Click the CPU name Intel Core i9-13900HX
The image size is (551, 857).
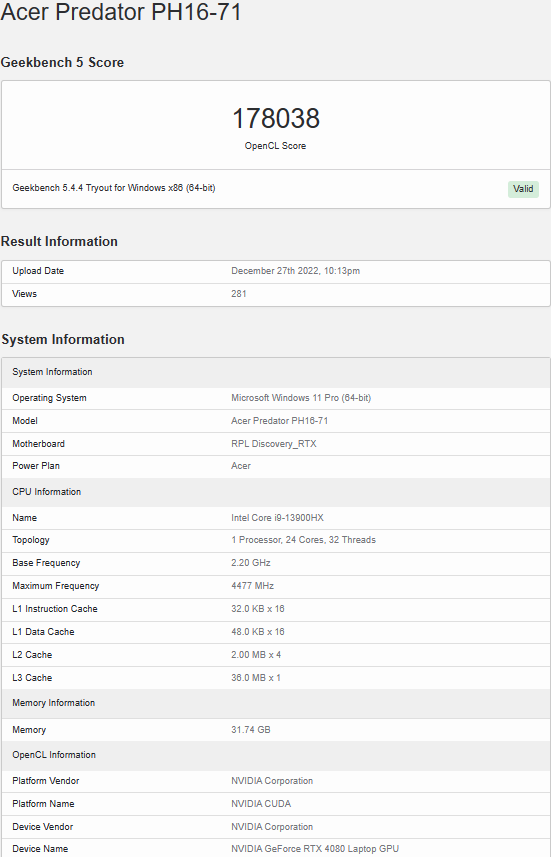[x=278, y=518]
